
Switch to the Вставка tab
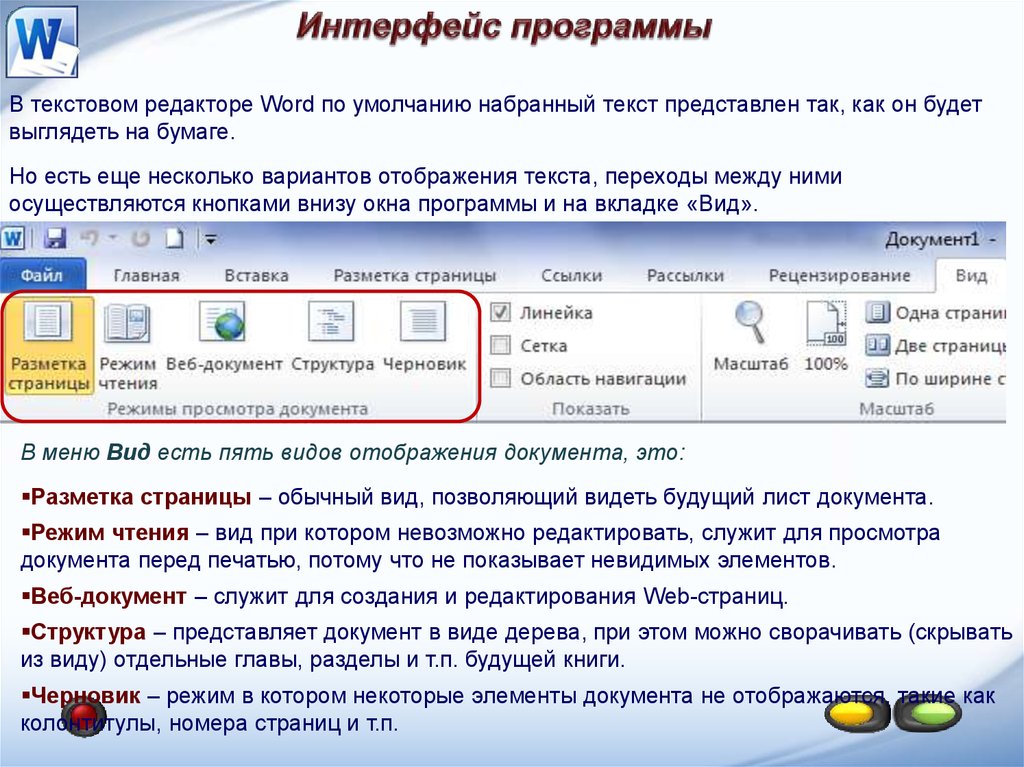(x=256, y=276)
